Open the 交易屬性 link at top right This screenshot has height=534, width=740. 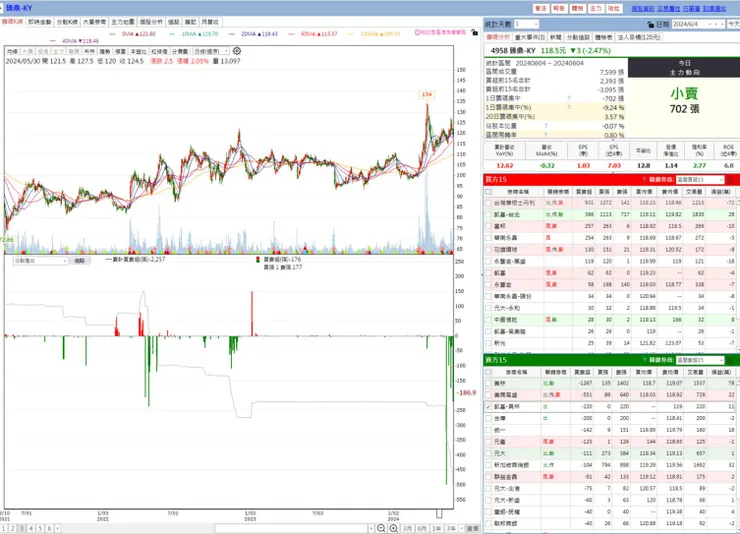pos(669,8)
